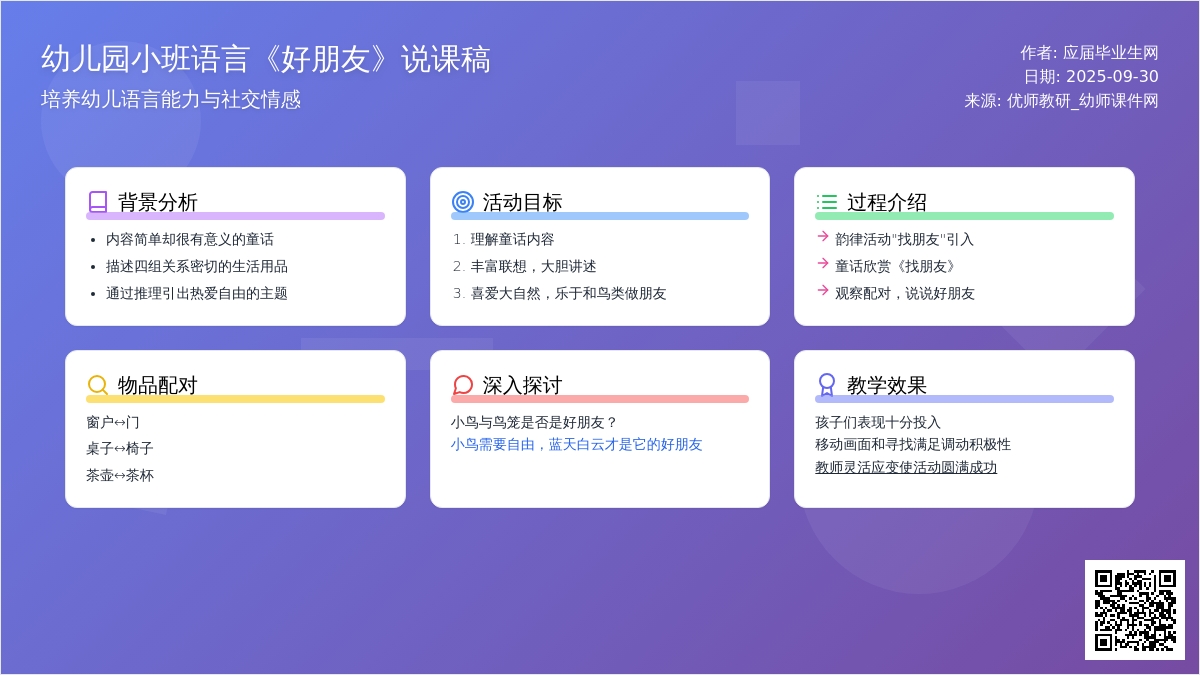Click the source line 来源: 优师教研_幼师课件网
Screen dimensions: 1200x675
pyautogui.click(x=1061, y=101)
